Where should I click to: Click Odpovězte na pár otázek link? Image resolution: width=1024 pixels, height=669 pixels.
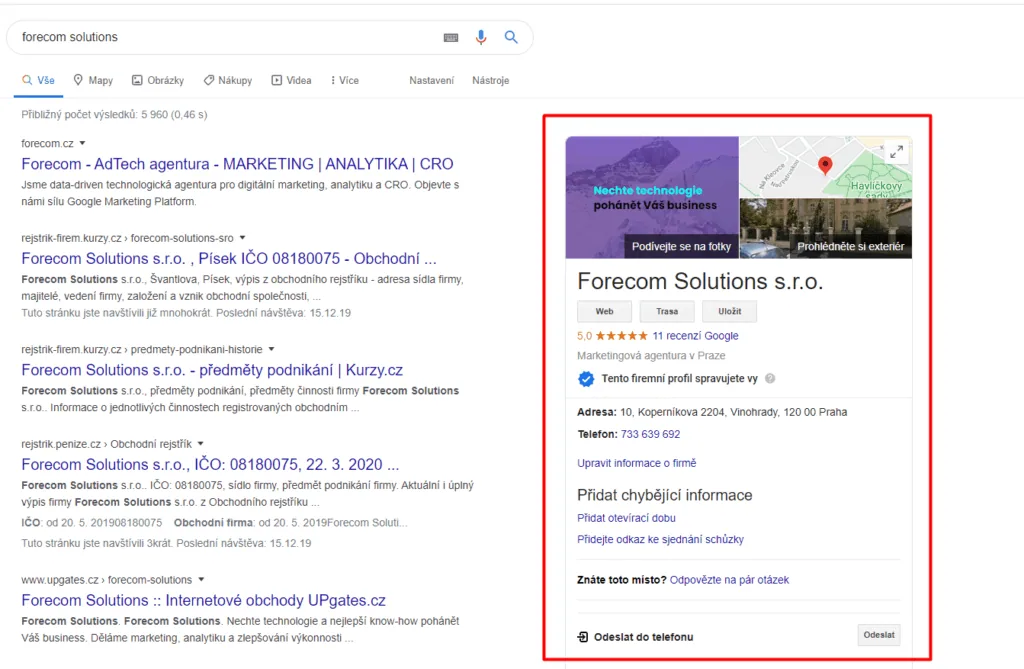pos(729,579)
